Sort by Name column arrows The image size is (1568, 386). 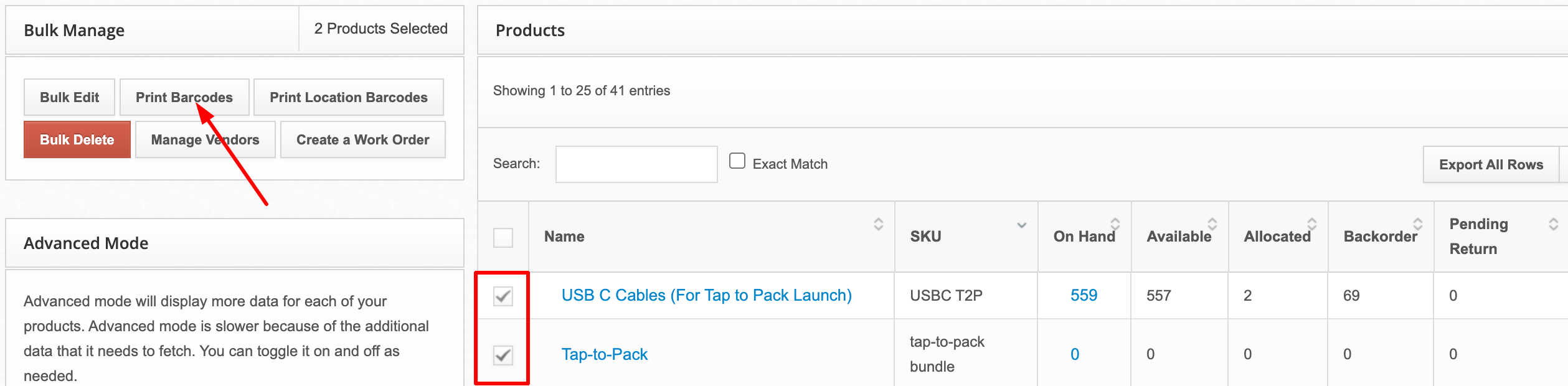point(878,224)
